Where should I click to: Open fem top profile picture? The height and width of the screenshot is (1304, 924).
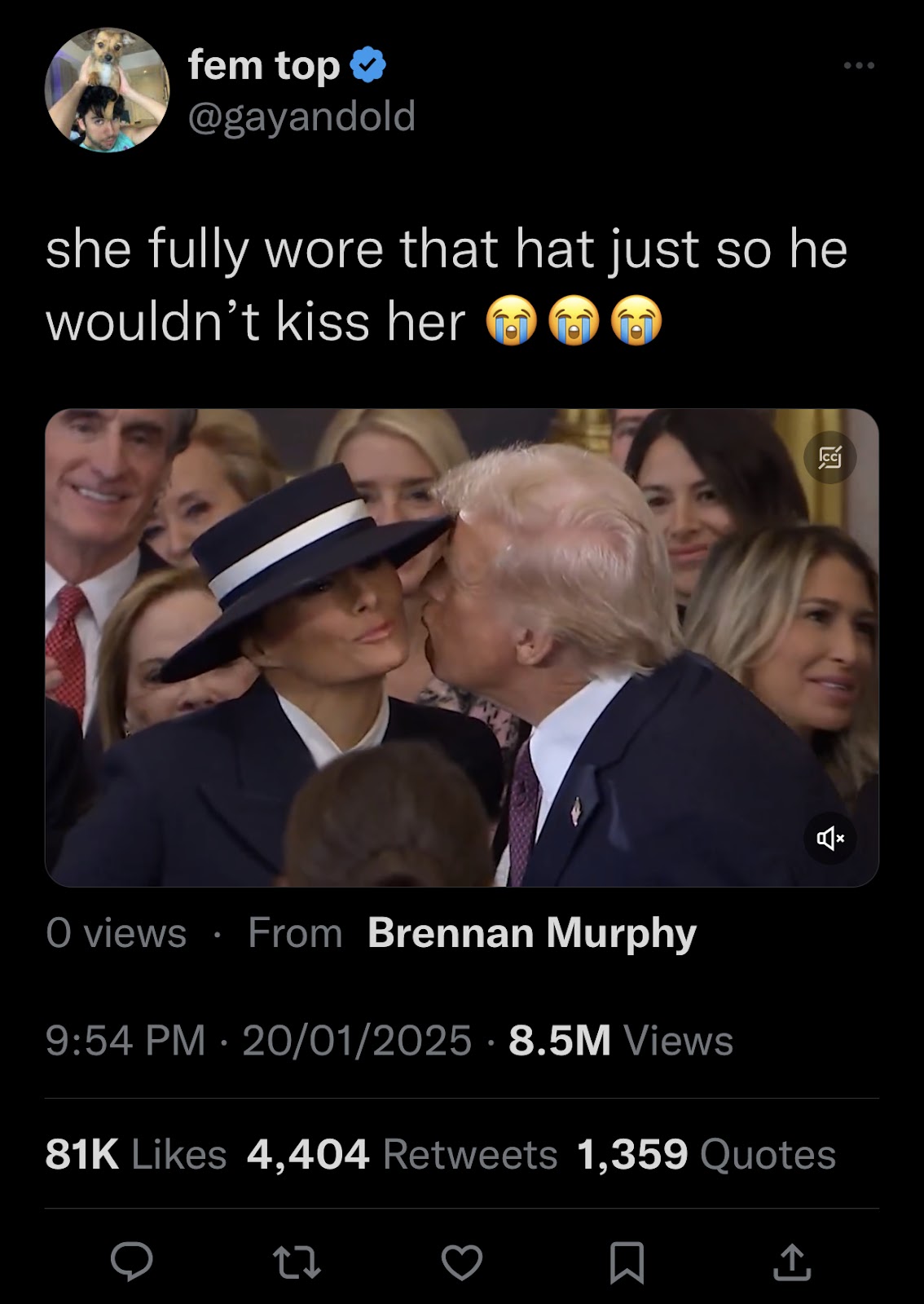(x=107, y=90)
